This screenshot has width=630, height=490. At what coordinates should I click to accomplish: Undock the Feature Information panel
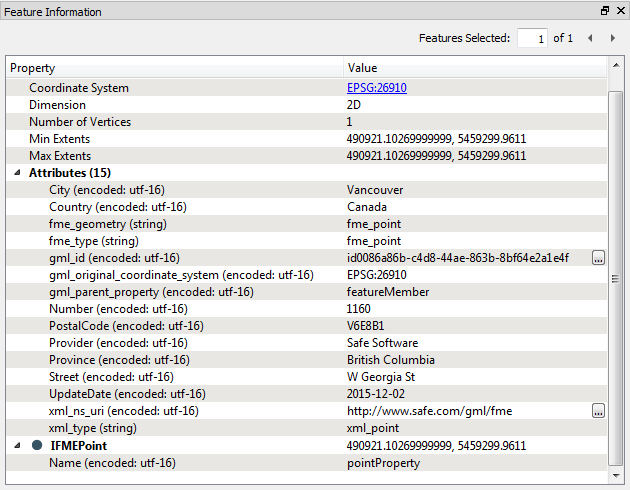(605, 11)
